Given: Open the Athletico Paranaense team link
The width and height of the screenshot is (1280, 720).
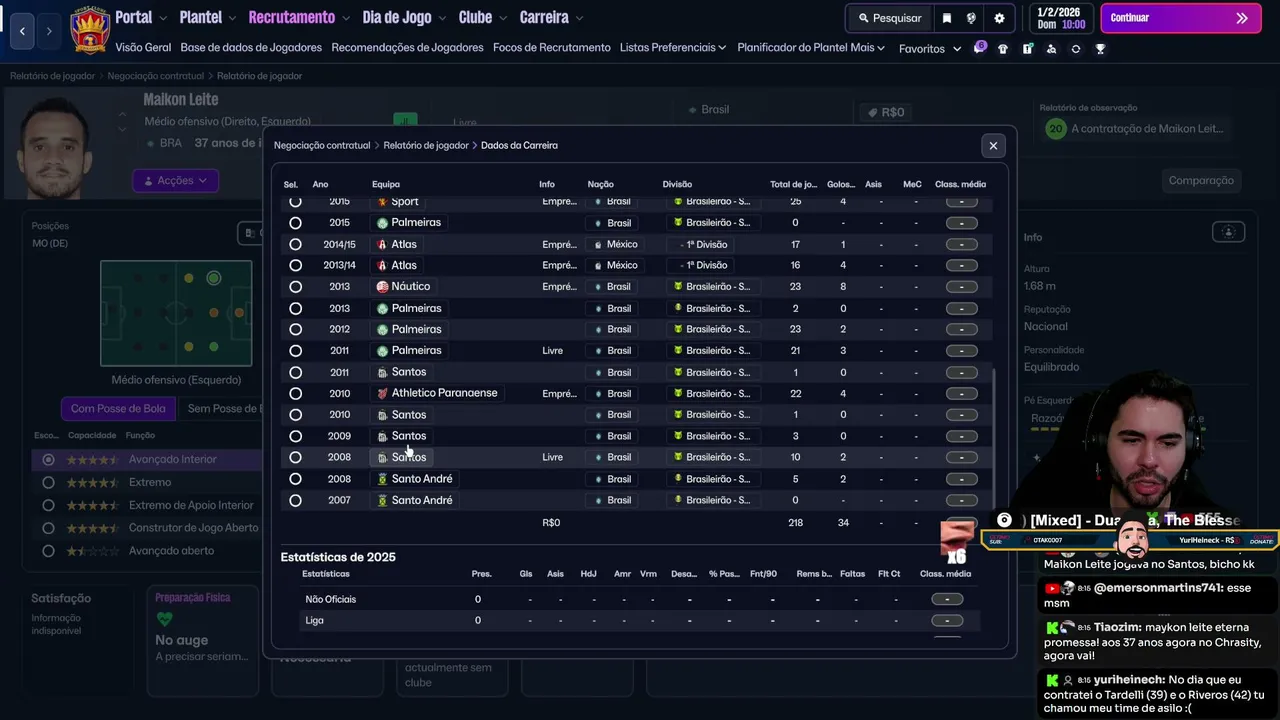Looking at the screenshot, I should [x=444, y=393].
